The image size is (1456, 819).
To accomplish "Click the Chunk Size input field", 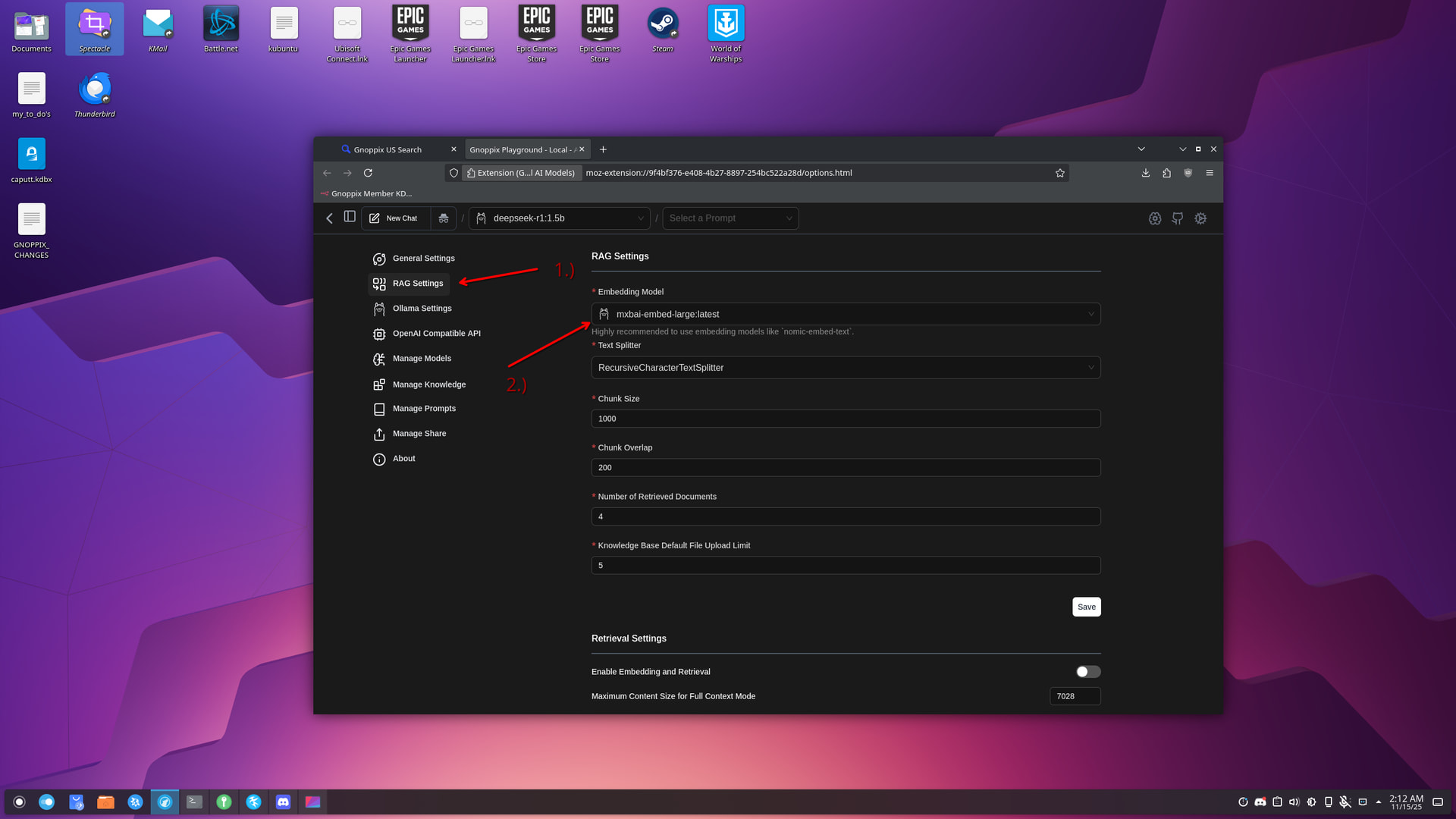I will click(845, 419).
